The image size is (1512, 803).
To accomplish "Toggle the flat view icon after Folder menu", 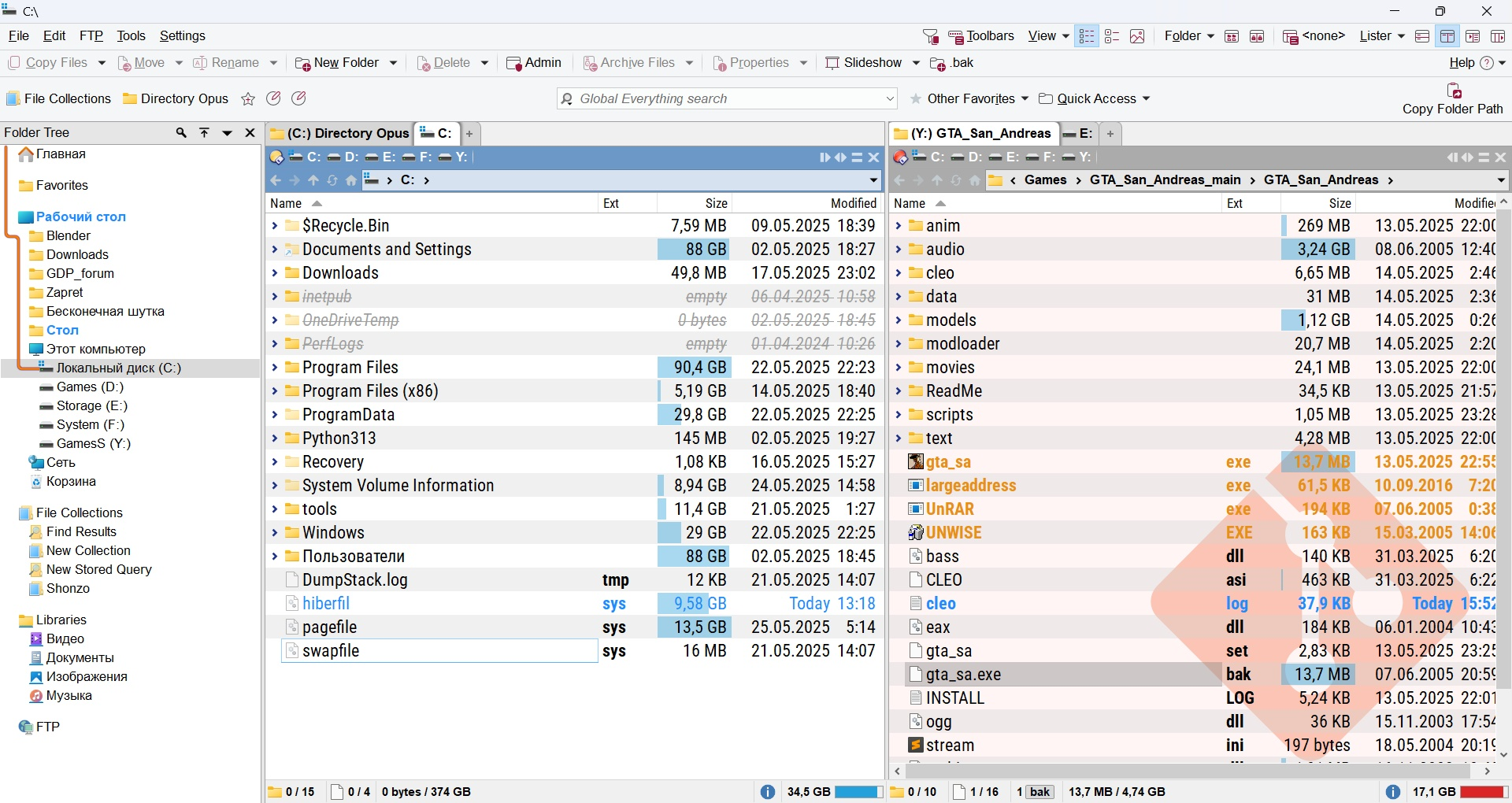I will point(1232,36).
